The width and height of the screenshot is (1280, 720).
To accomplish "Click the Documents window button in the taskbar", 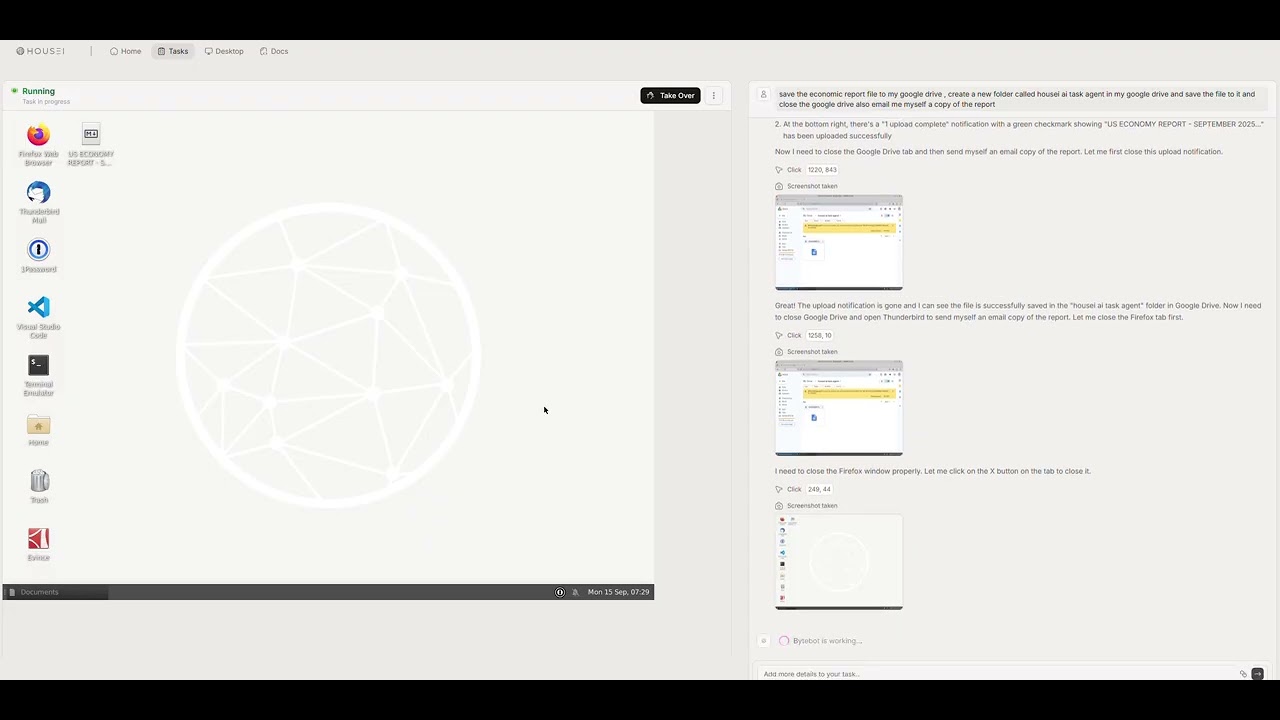I will [56, 592].
